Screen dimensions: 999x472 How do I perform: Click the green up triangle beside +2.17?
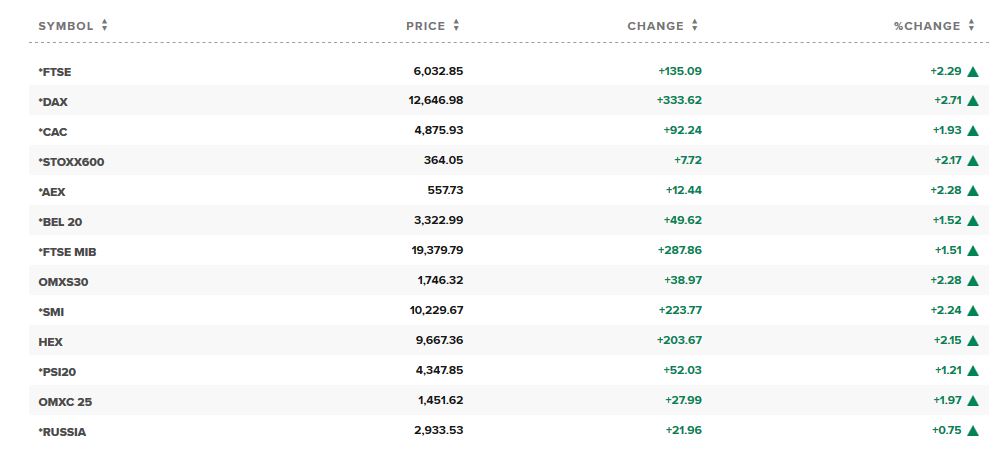pos(972,161)
